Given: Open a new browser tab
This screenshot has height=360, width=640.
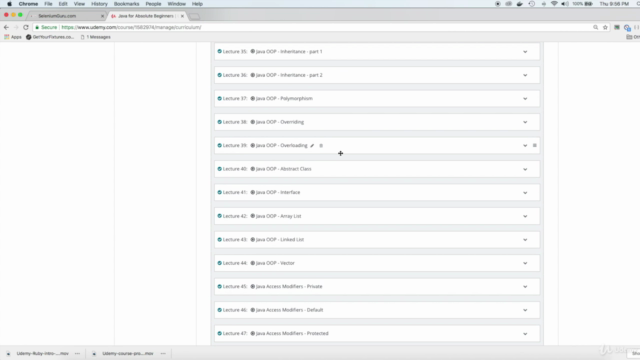Looking at the screenshot, I should tap(195, 16).
